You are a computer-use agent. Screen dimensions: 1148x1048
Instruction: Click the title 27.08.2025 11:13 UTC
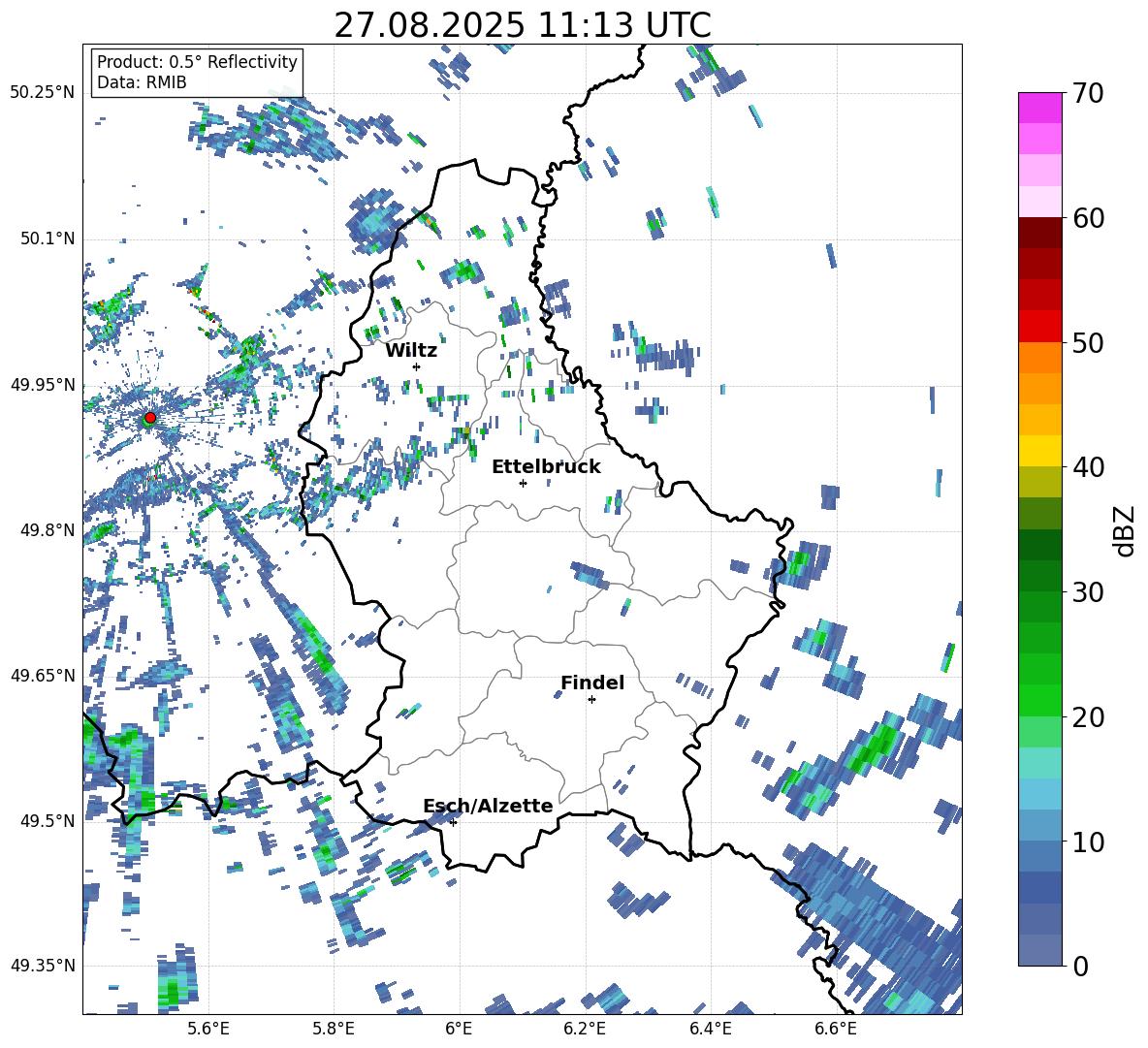523,25
